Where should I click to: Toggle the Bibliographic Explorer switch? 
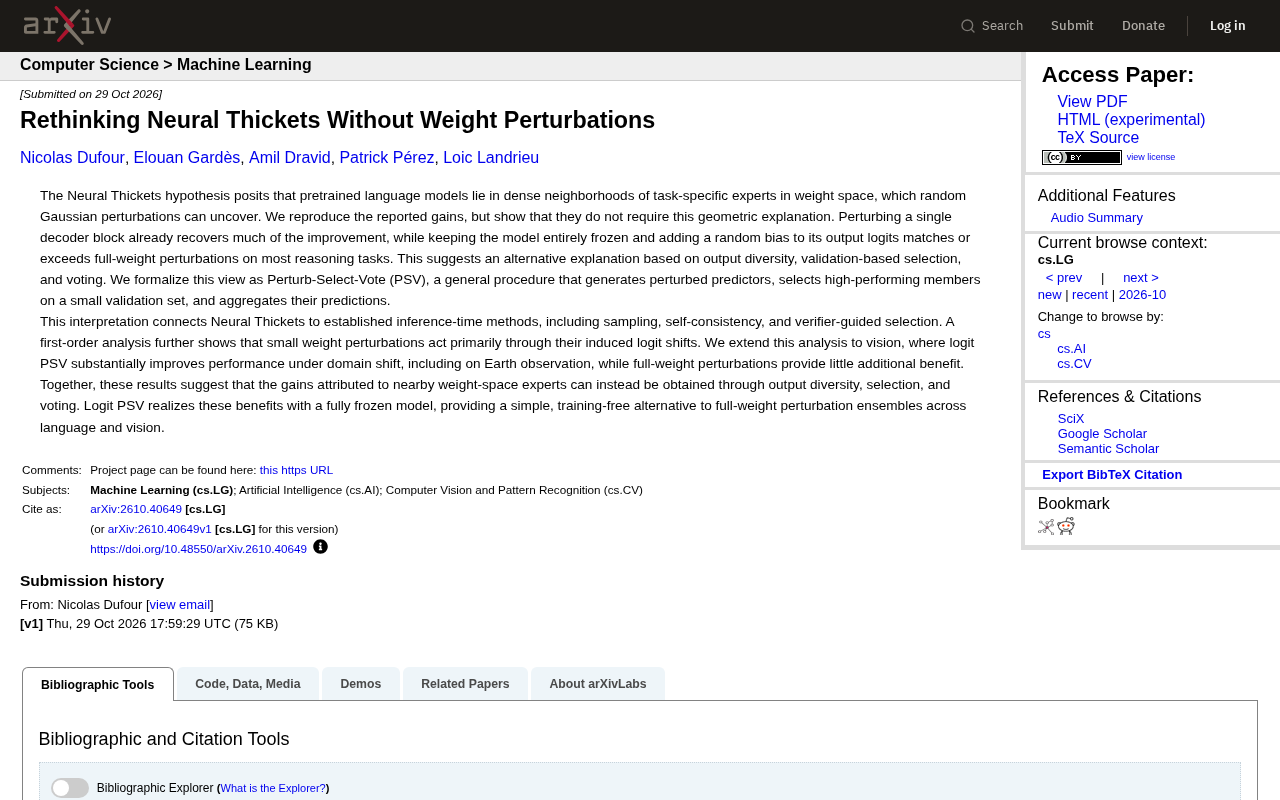click(70, 788)
